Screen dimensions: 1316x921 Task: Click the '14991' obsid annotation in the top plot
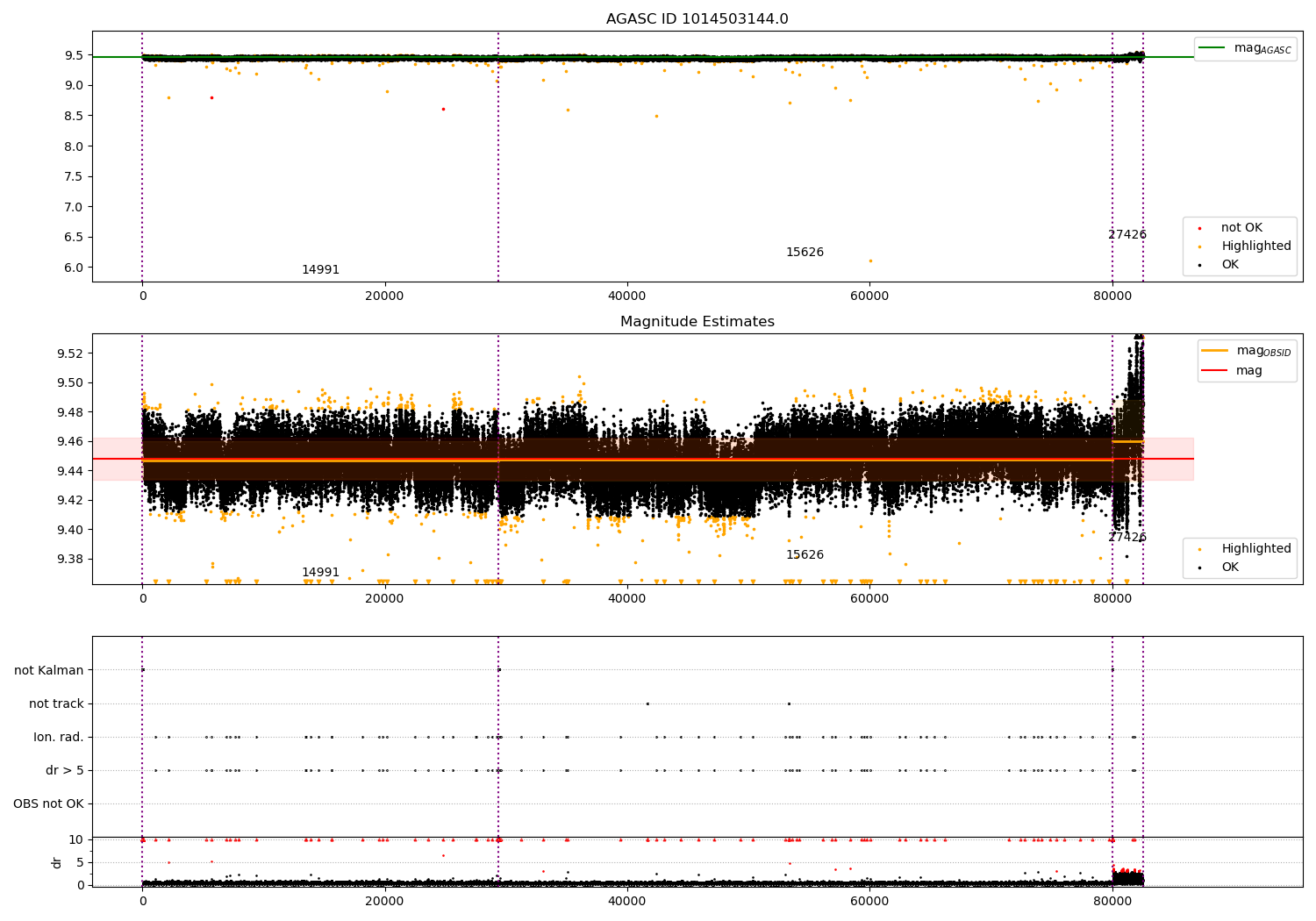point(320,270)
